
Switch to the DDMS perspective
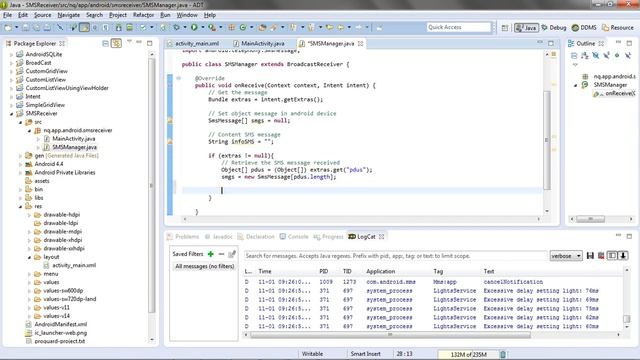(584, 28)
